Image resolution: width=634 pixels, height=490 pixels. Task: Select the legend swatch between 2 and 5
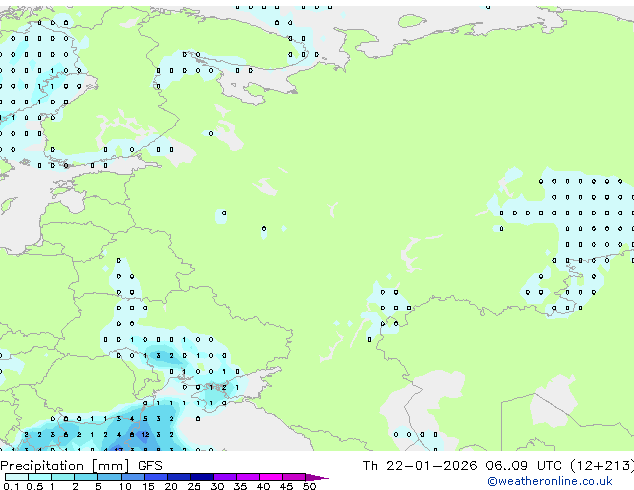86,477
